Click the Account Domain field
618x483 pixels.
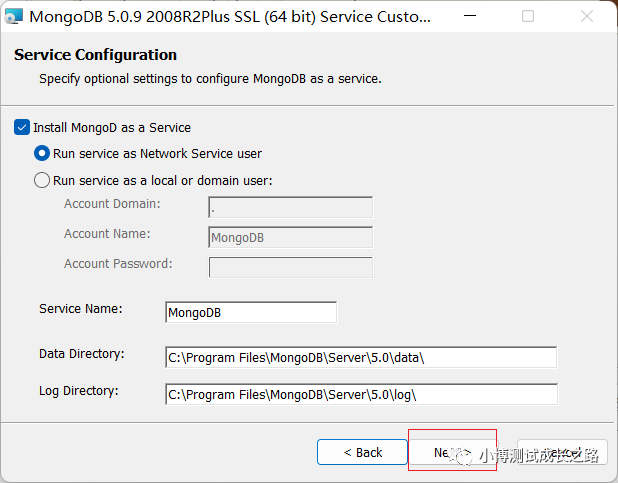pyautogui.click(x=290, y=207)
